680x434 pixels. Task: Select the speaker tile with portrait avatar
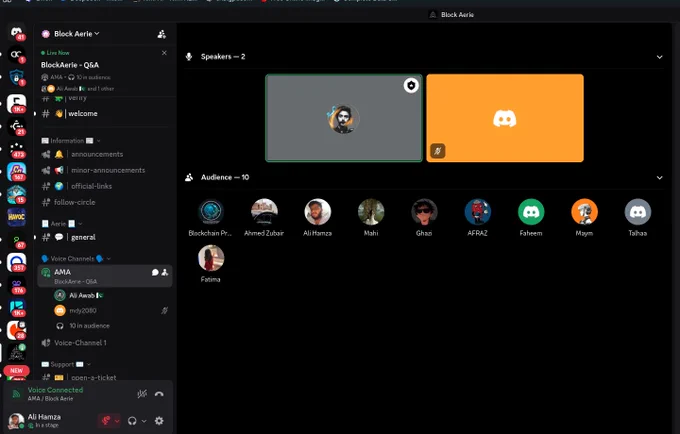[344, 118]
